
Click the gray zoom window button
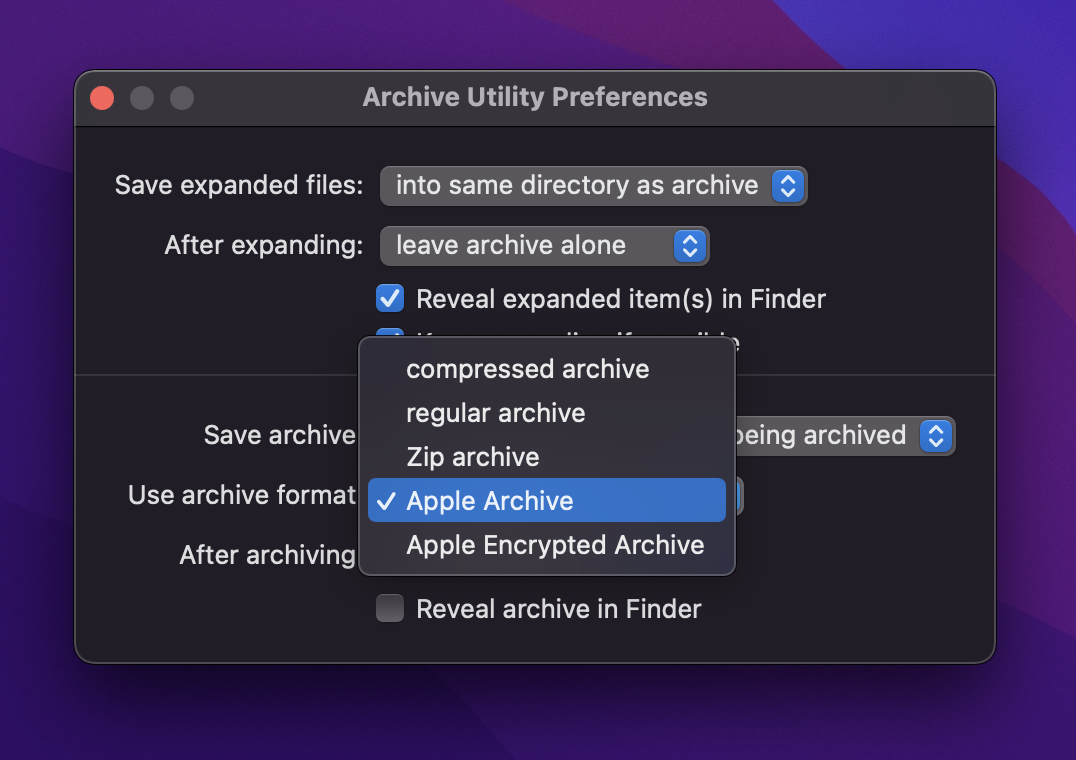pyautogui.click(x=181, y=98)
